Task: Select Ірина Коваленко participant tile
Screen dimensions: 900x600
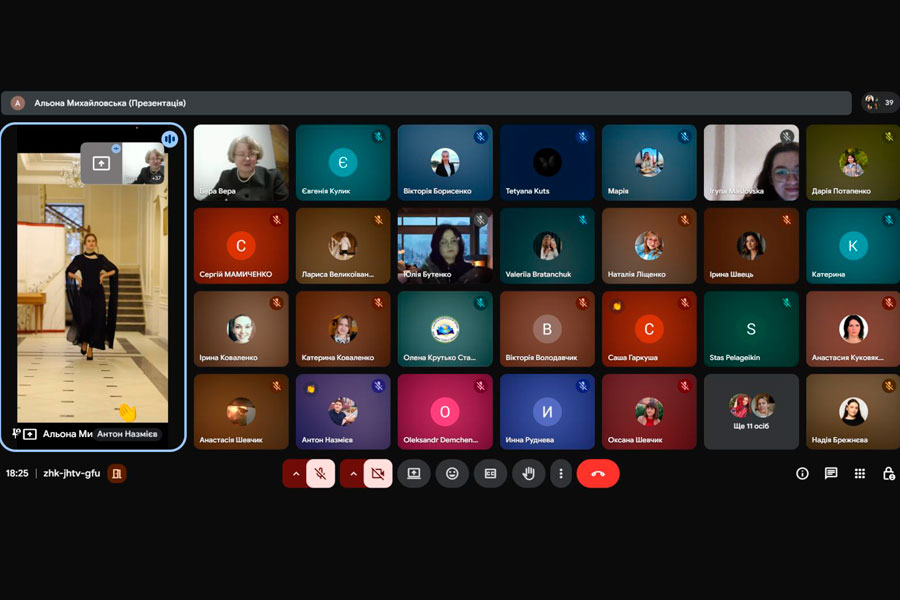Action: [241, 329]
